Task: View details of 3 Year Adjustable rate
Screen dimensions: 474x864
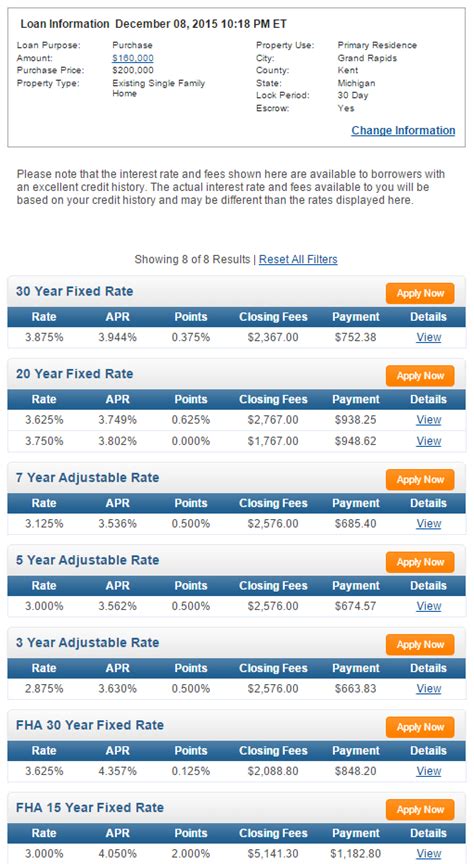Action: (x=429, y=688)
